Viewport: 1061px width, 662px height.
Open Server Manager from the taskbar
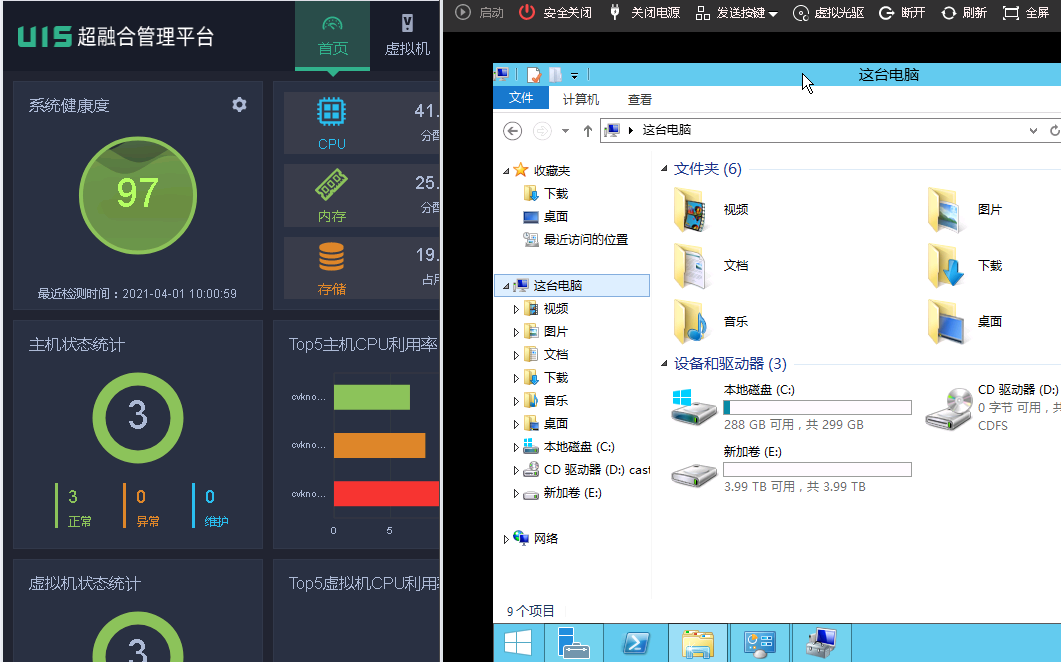tap(574, 643)
